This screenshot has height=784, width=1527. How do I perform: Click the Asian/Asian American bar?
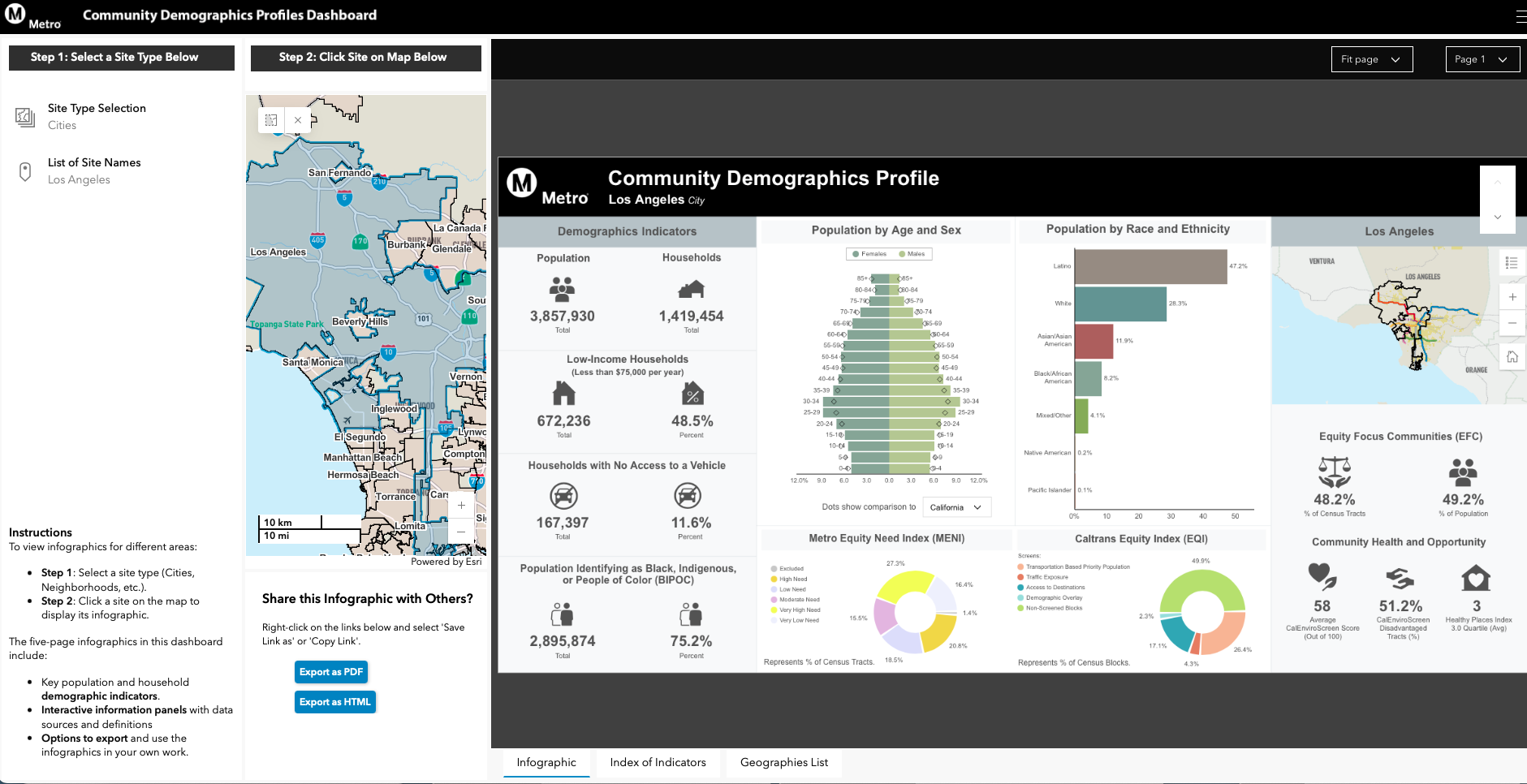coord(1093,341)
